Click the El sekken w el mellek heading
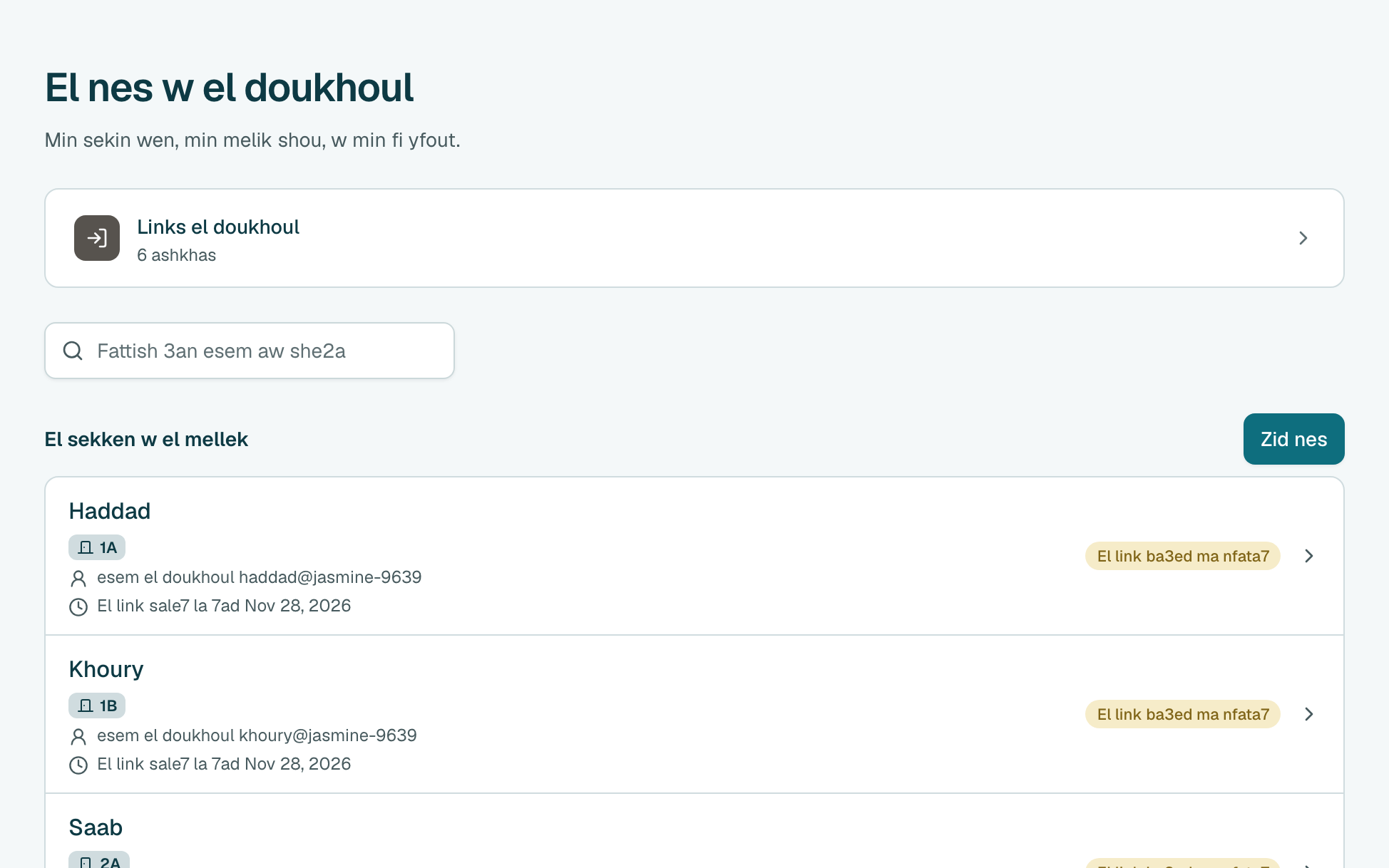Screen dimensions: 1389x868 coord(146,439)
